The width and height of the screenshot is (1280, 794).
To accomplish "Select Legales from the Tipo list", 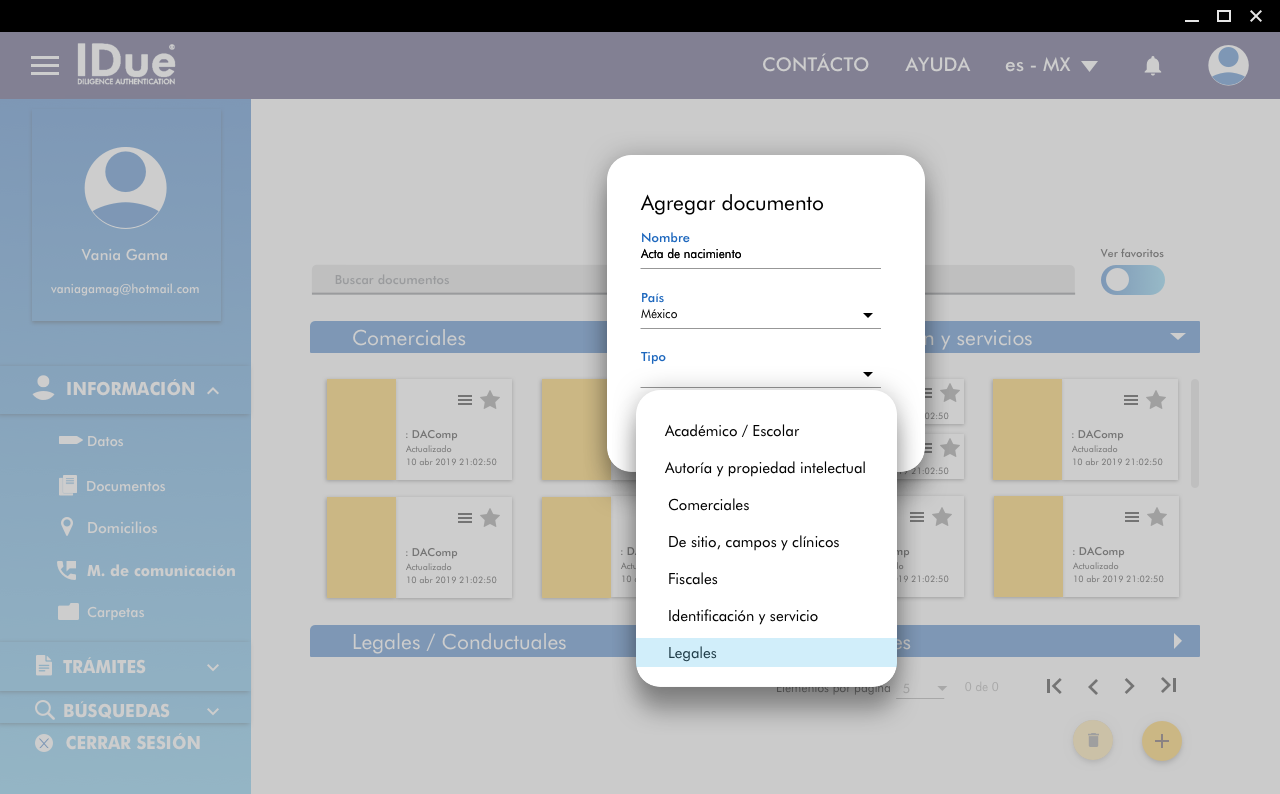I will tap(692, 653).
